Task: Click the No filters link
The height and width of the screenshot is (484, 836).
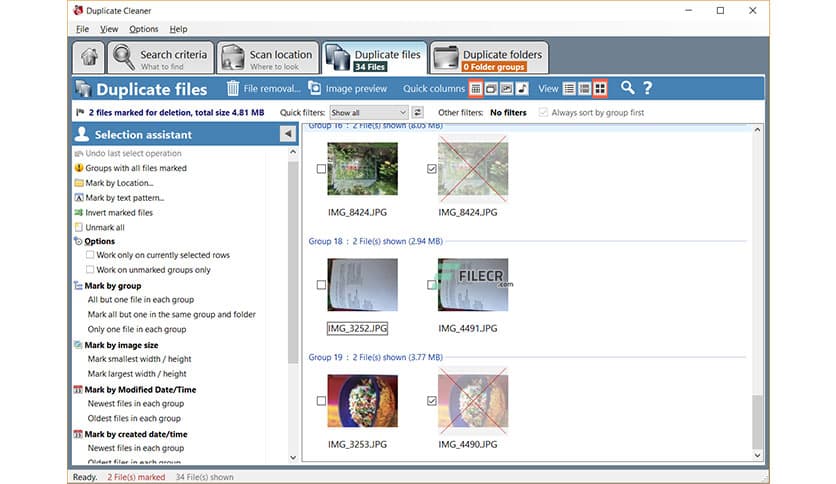Action: pyautogui.click(x=508, y=112)
